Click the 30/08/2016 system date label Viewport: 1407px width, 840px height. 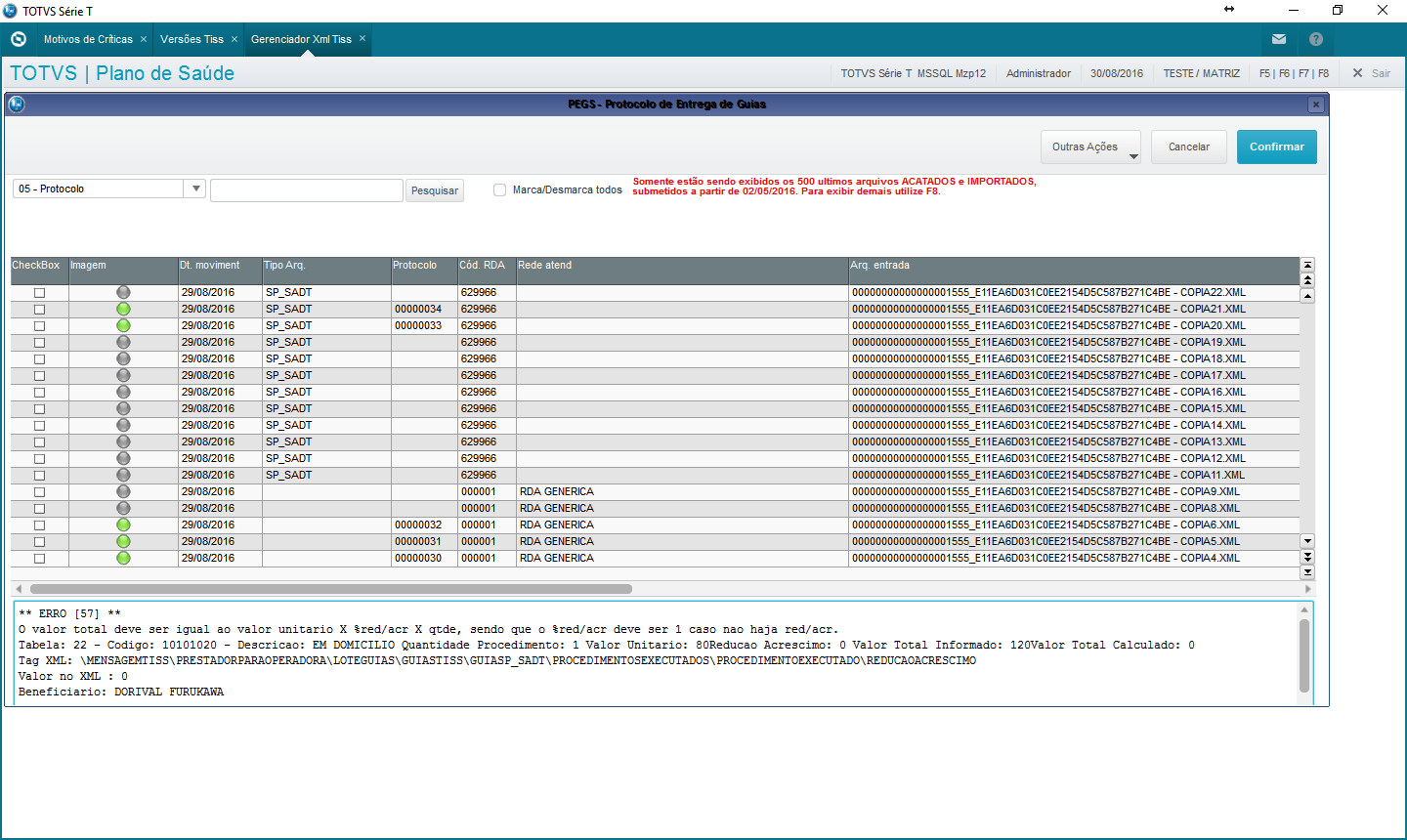(x=1117, y=73)
